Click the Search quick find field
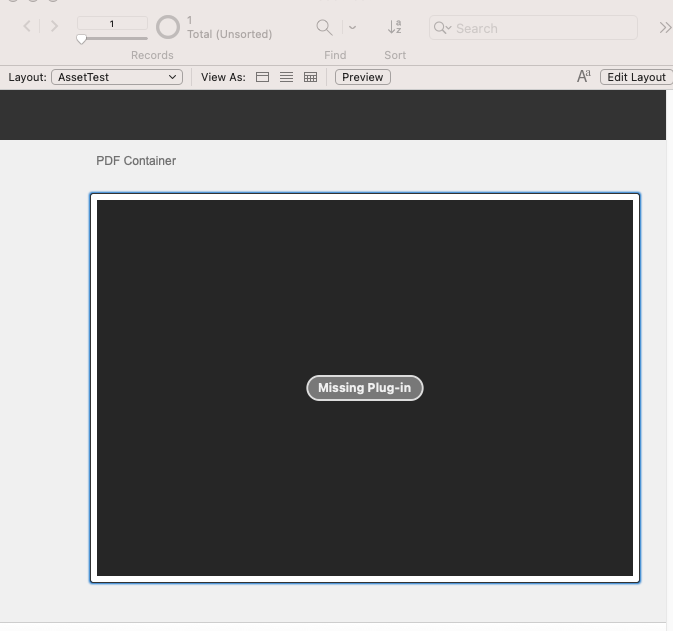Viewport: 673px width, 631px height. 533,28
